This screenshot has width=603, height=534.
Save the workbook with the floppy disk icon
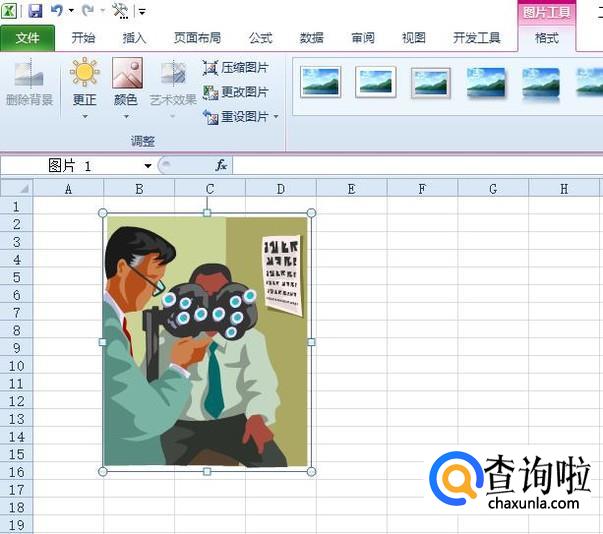(x=35, y=11)
